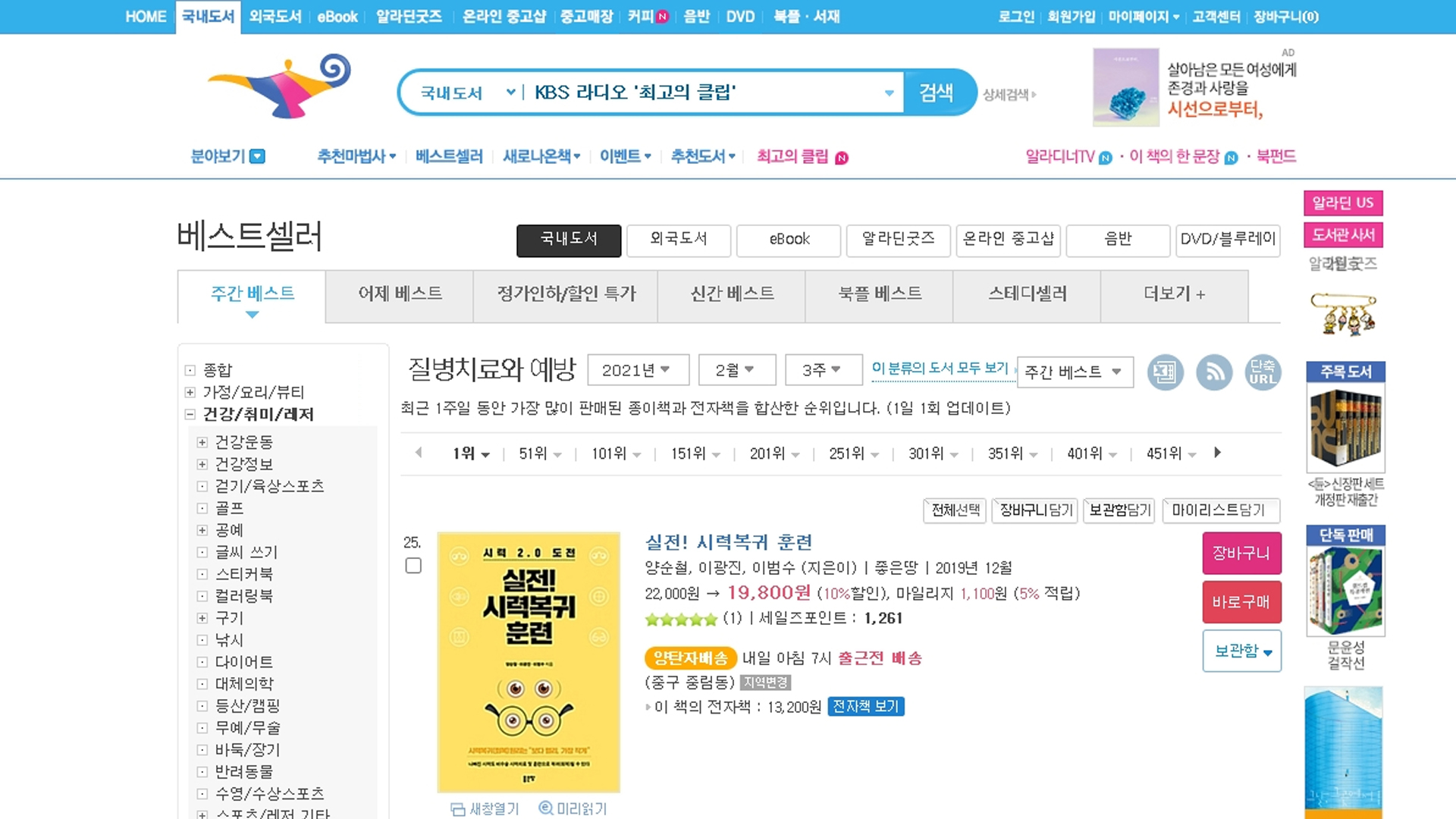The width and height of the screenshot is (1456, 819).
Task: Open the 2021년 year dropdown
Action: coord(638,370)
